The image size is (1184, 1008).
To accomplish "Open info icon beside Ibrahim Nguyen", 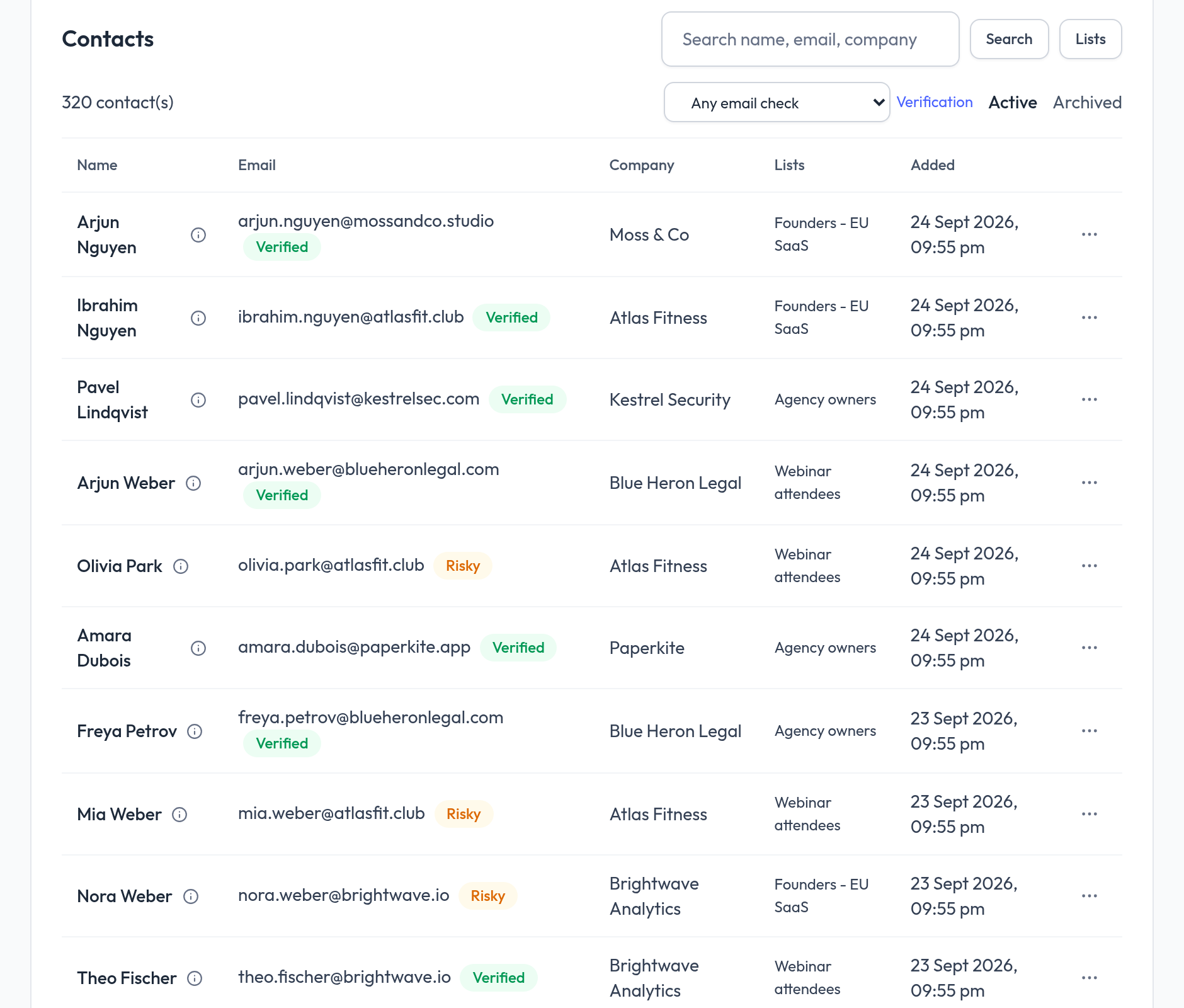I will coord(198,318).
